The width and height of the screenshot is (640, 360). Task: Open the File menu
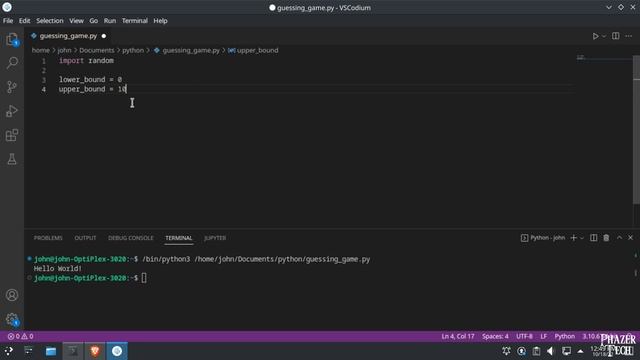[8, 20]
